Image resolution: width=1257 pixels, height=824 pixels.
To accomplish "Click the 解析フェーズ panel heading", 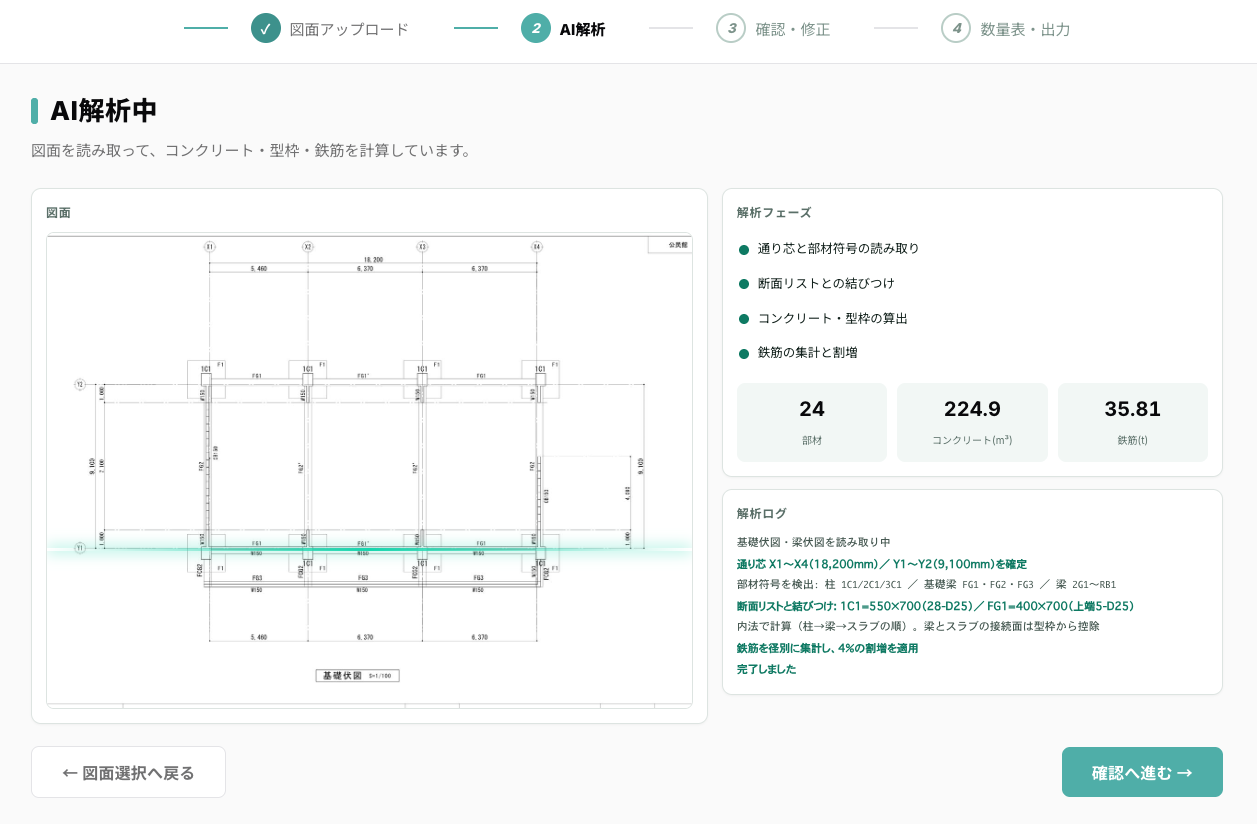I will 774,213.
